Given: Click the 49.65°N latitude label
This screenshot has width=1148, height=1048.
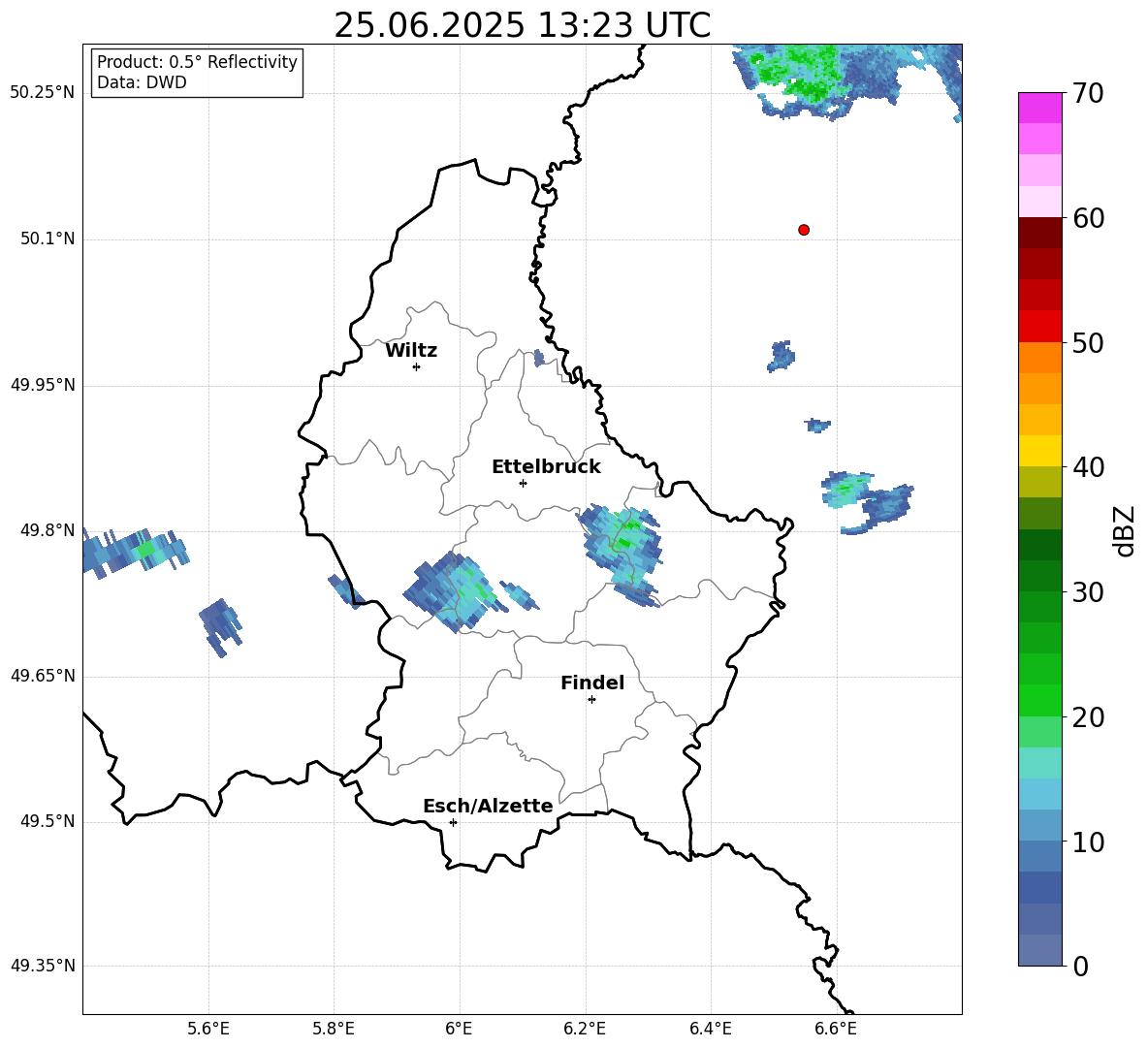Looking at the screenshot, I should pyautogui.click(x=43, y=675).
